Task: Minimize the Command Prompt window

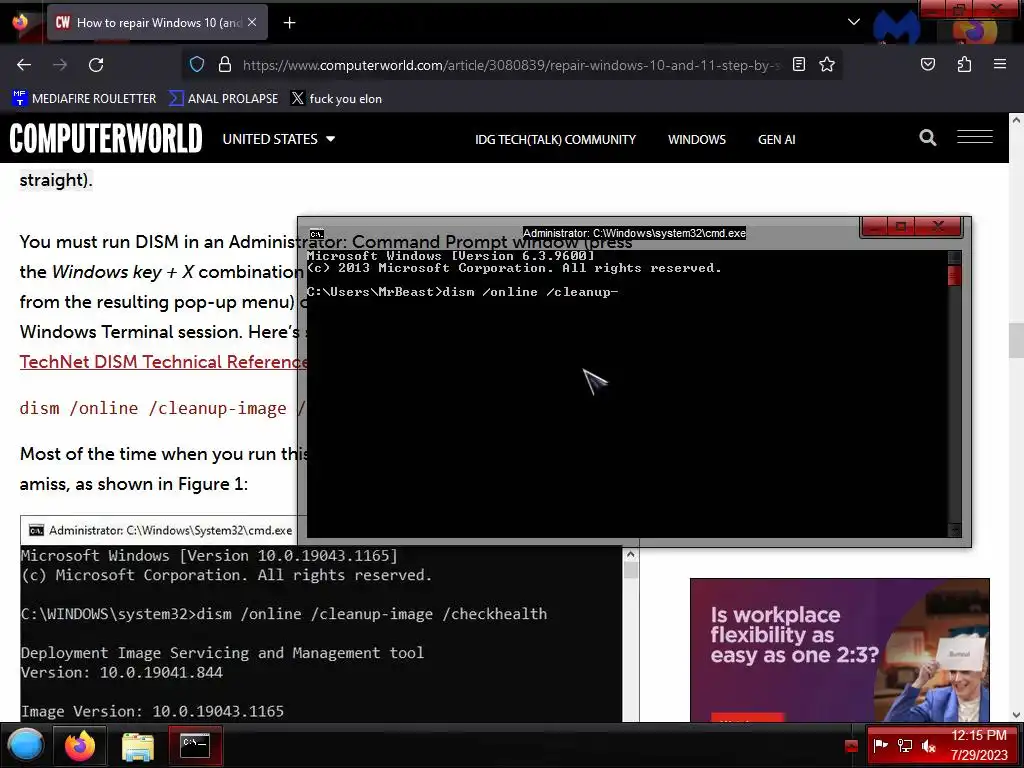Action: pyautogui.click(x=874, y=226)
